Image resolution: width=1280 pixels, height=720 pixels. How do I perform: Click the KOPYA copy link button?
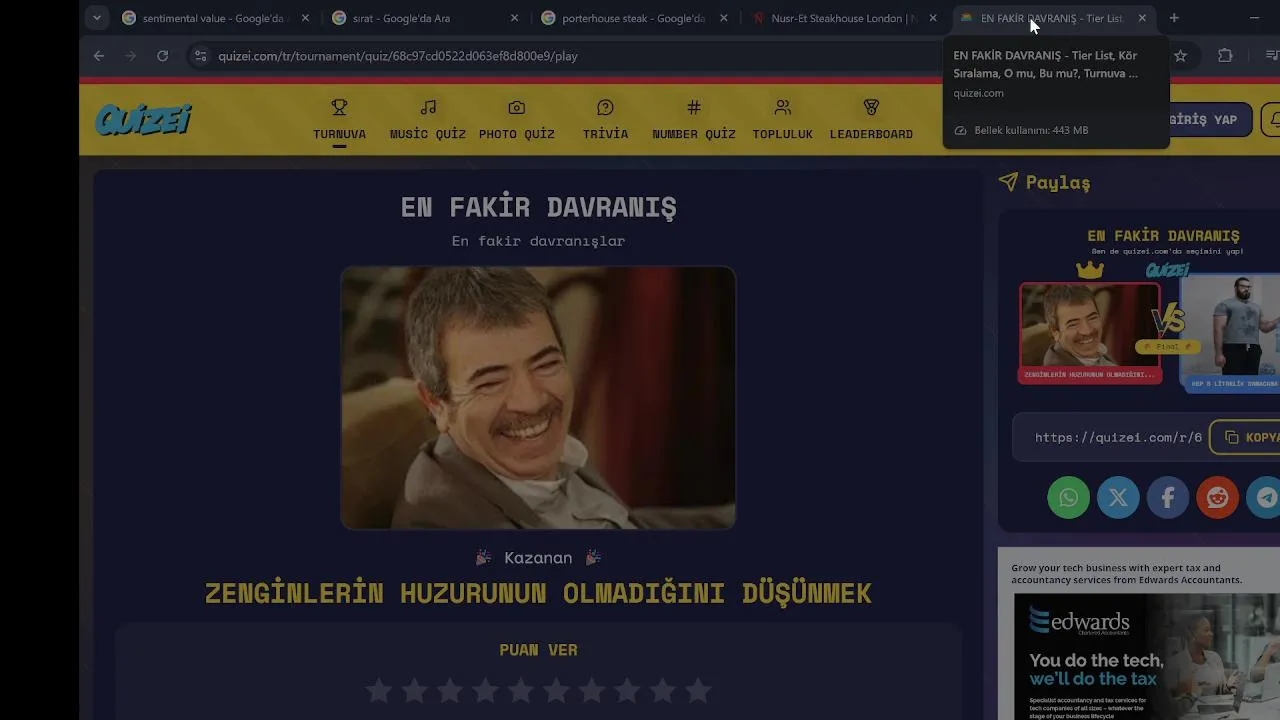click(x=1250, y=437)
